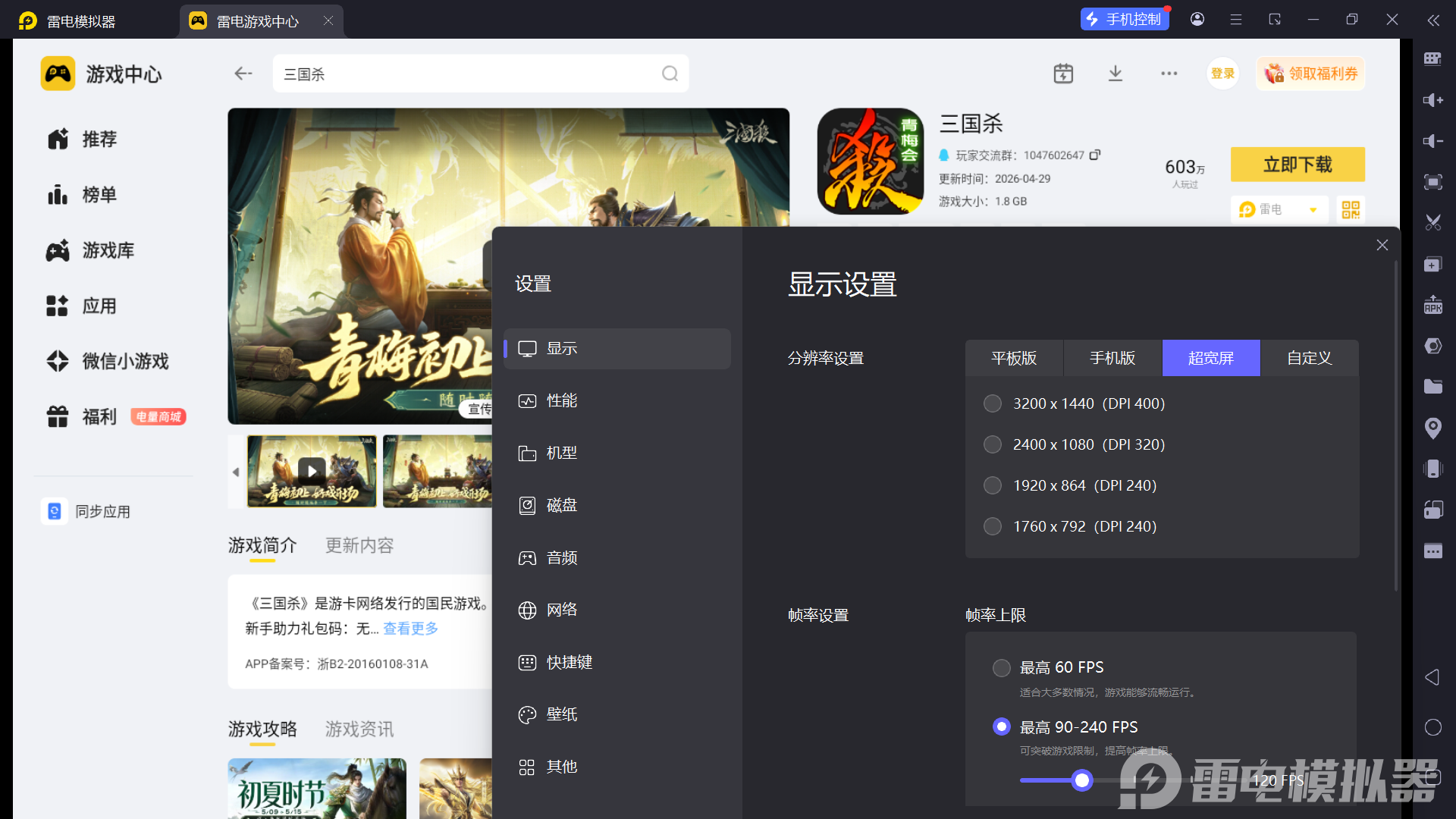Screen dimensions: 1456x819
Task: Open 磁盘 settings category
Action: pos(617,505)
